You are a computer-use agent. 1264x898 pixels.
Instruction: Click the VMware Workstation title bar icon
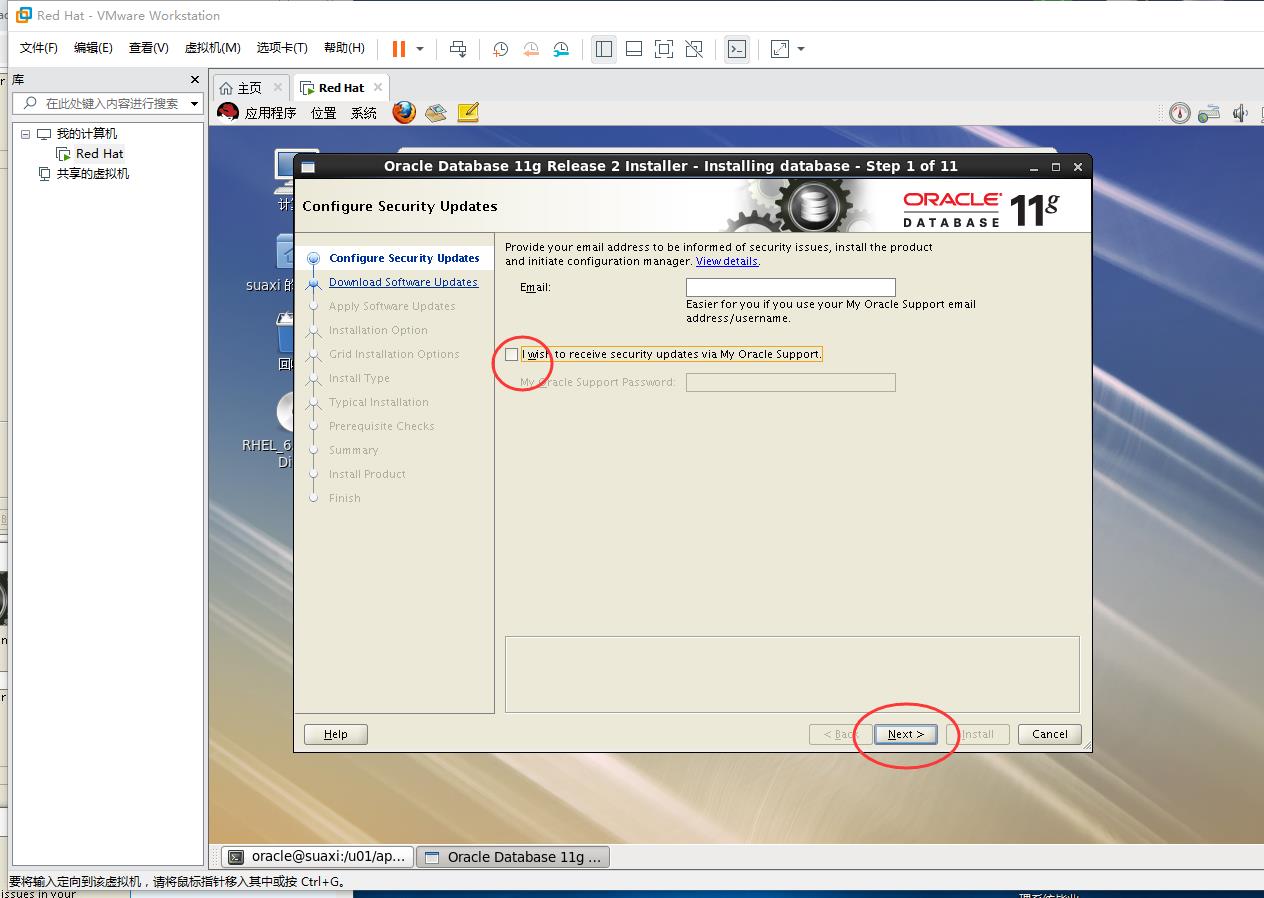pyautogui.click(x=23, y=15)
